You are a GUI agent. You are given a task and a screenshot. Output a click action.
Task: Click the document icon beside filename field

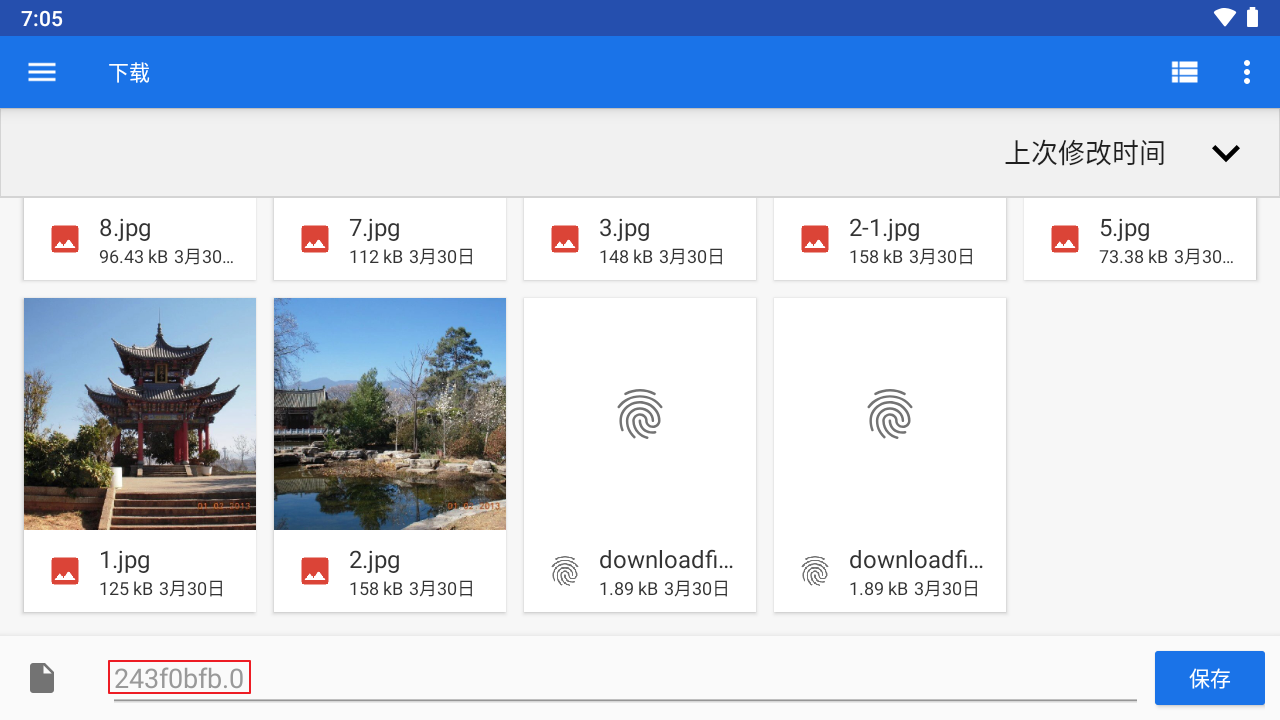click(x=42, y=678)
